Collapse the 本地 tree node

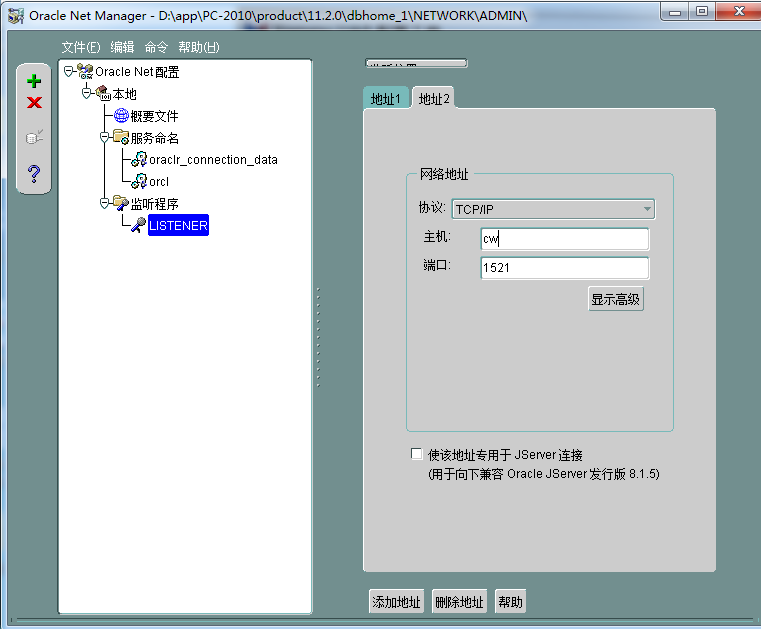point(86,93)
